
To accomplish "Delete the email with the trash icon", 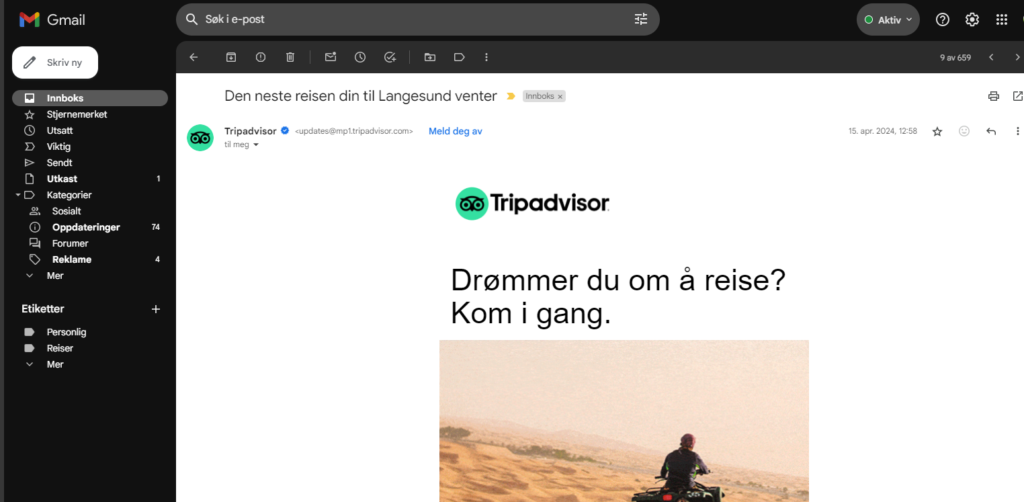I will [x=290, y=57].
